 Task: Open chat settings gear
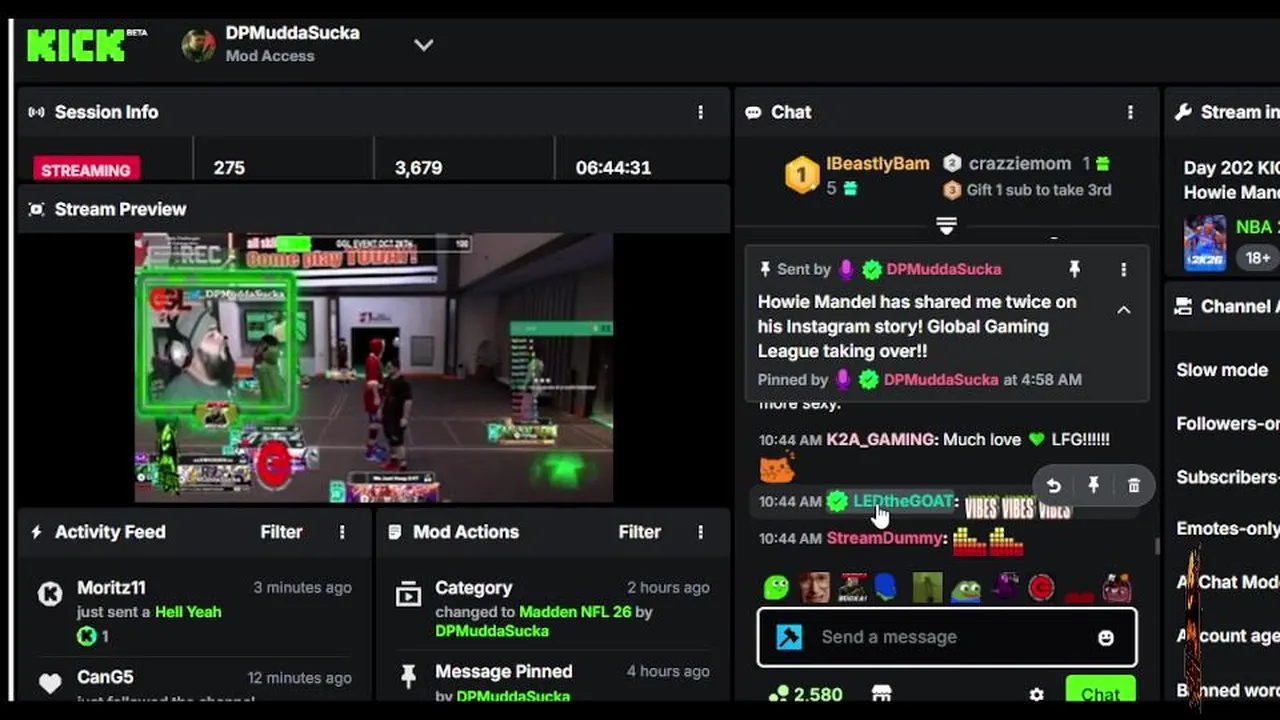tap(1036, 694)
